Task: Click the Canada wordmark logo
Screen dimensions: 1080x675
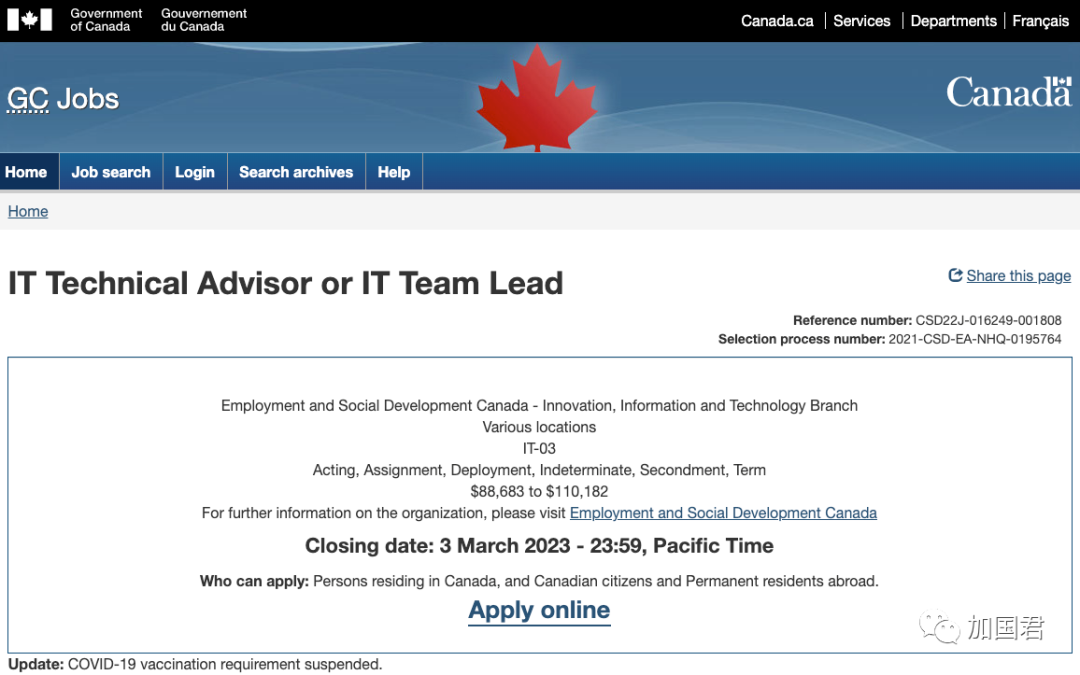Action: tap(1009, 92)
